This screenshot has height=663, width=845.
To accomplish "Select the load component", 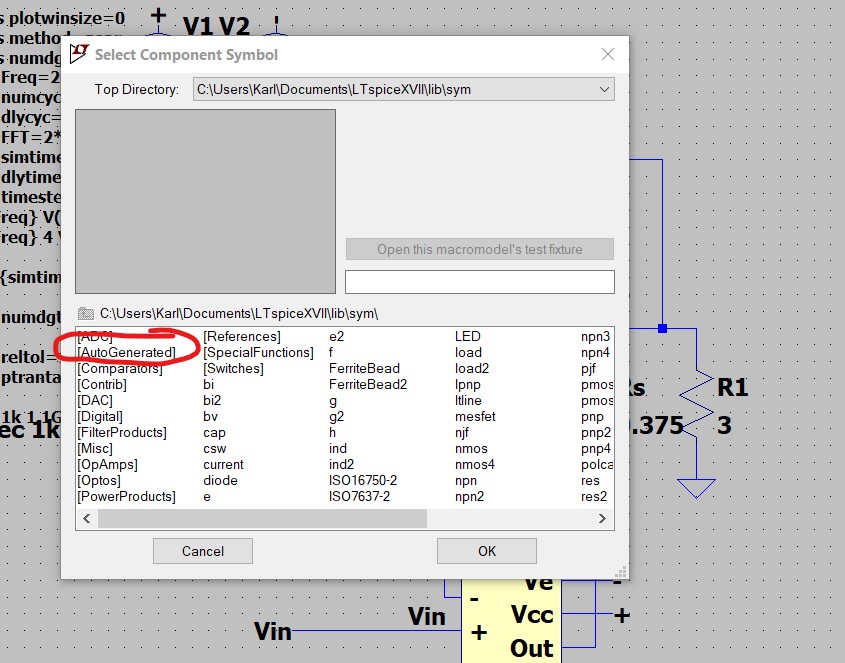I will coord(468,353).
